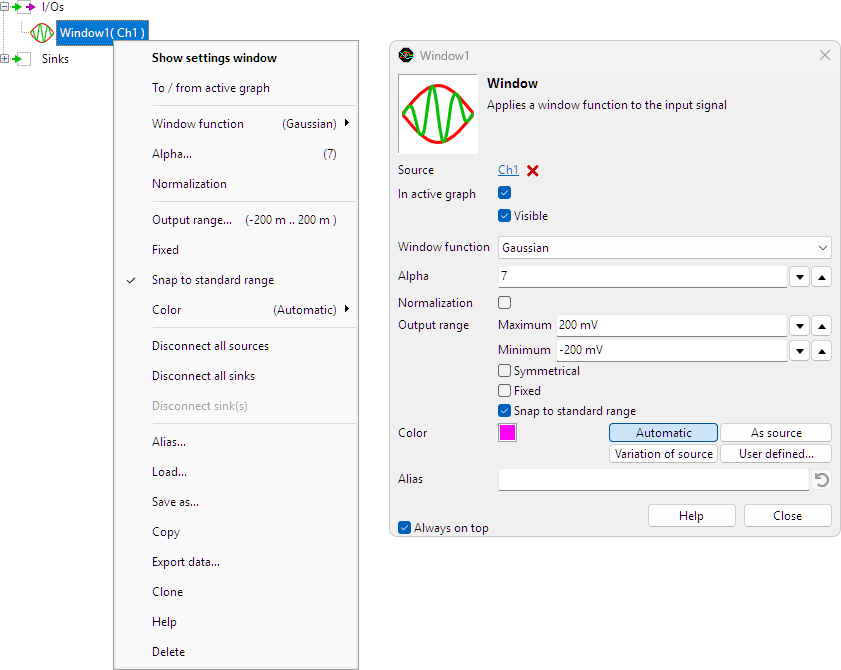Click the Alpha value input field
Screen dimensions: 841x670
pos(643,277)
